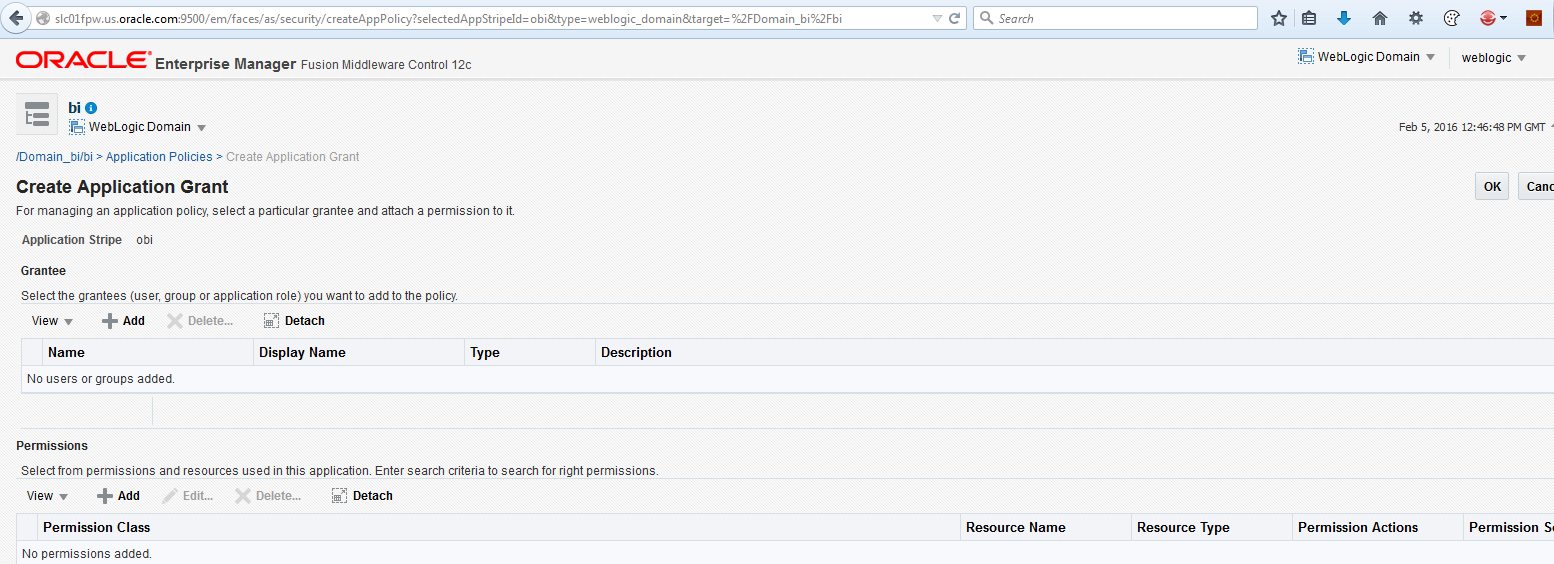The height and width of the screenshot is (564, 1554).
Task: Detach the Permissions table
Action: pyautogui.click(x=362, y=496)
